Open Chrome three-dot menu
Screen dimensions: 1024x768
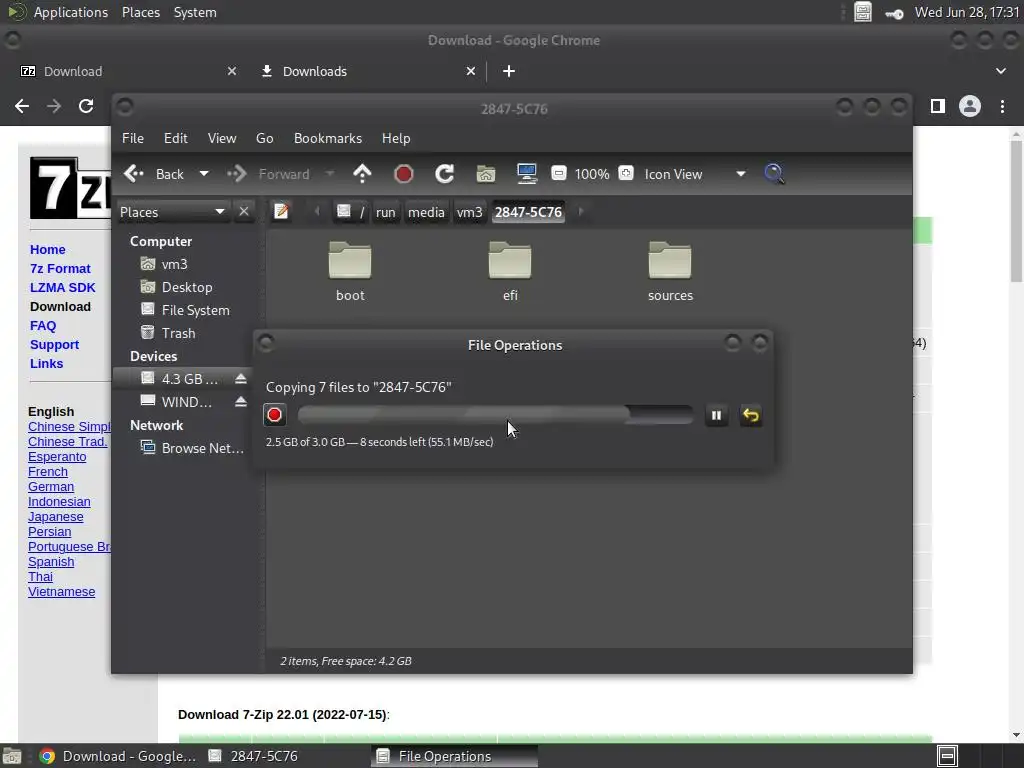[x=1002, y=106]
